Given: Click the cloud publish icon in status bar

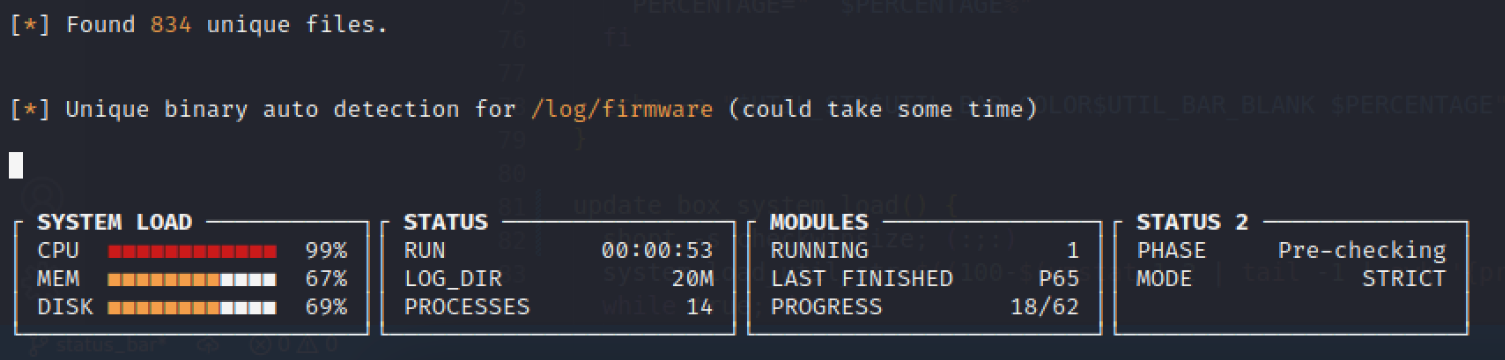Looking at the screenshot, I should (x=208, y=345).
